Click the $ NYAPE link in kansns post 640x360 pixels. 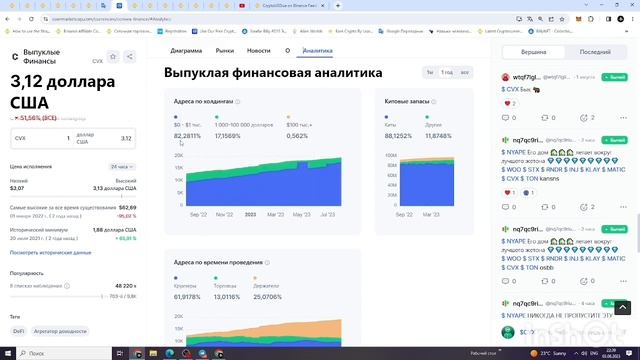513,152
